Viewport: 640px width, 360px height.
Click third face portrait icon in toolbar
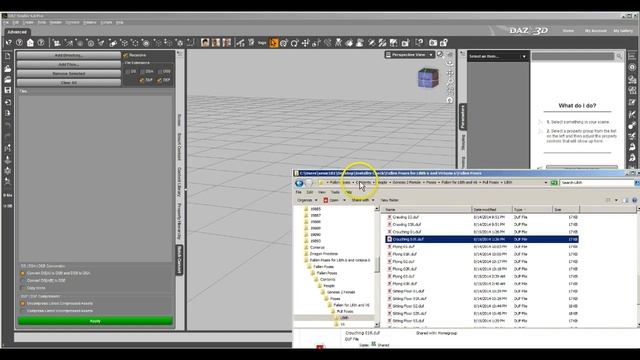[x=227, y=42]
